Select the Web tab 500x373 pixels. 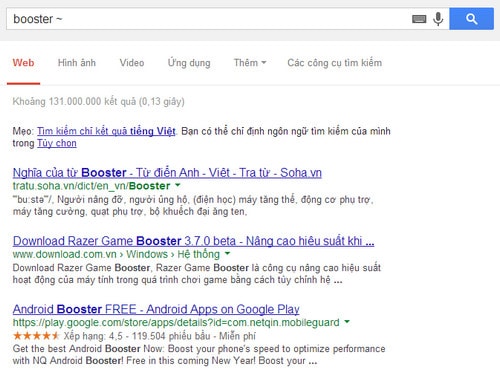pyautogui.click(x=23, y=63)
